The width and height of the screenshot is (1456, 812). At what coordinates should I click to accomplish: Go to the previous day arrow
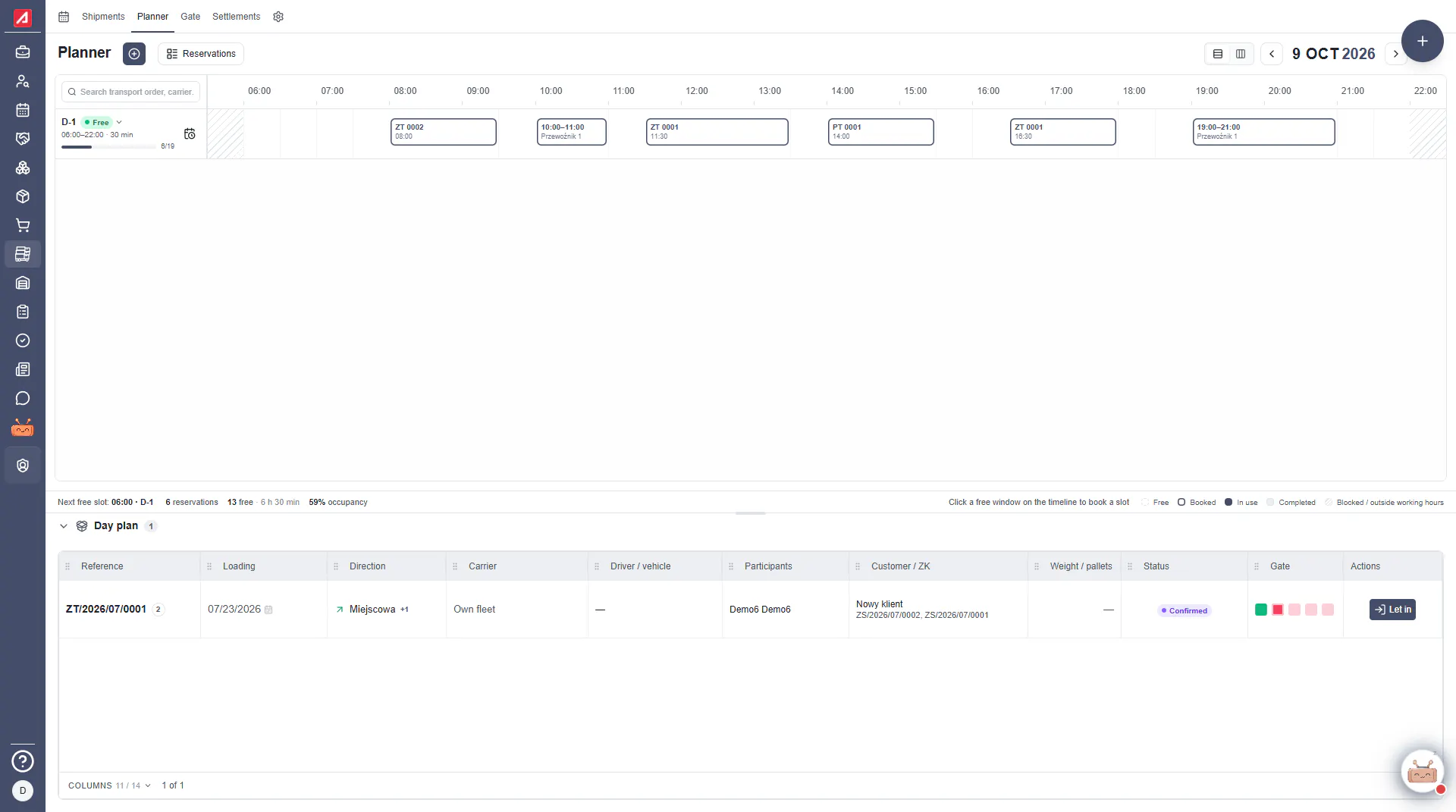[1272, 54]
